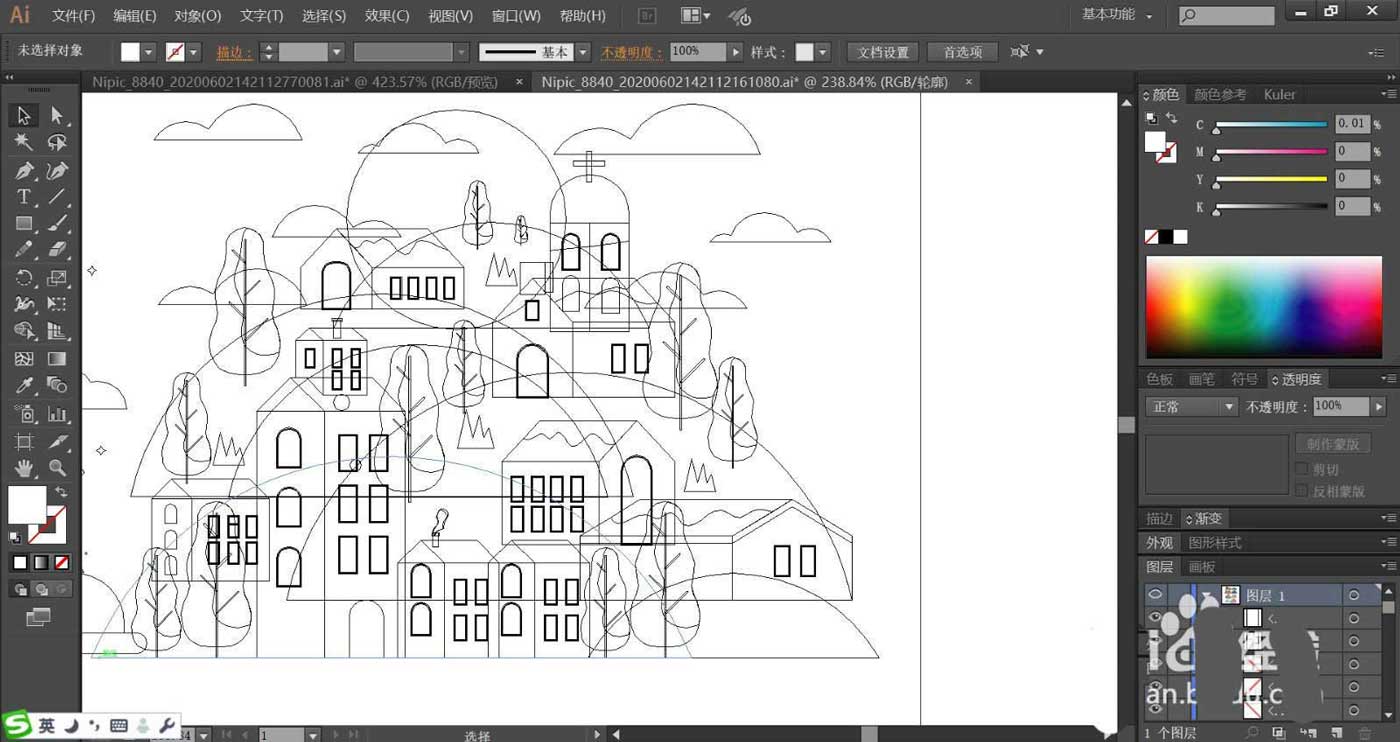This screenshot has height=742, width=1400.
Task: Open Bridge (Br) from the top bar
Action: tap(647, 16)
